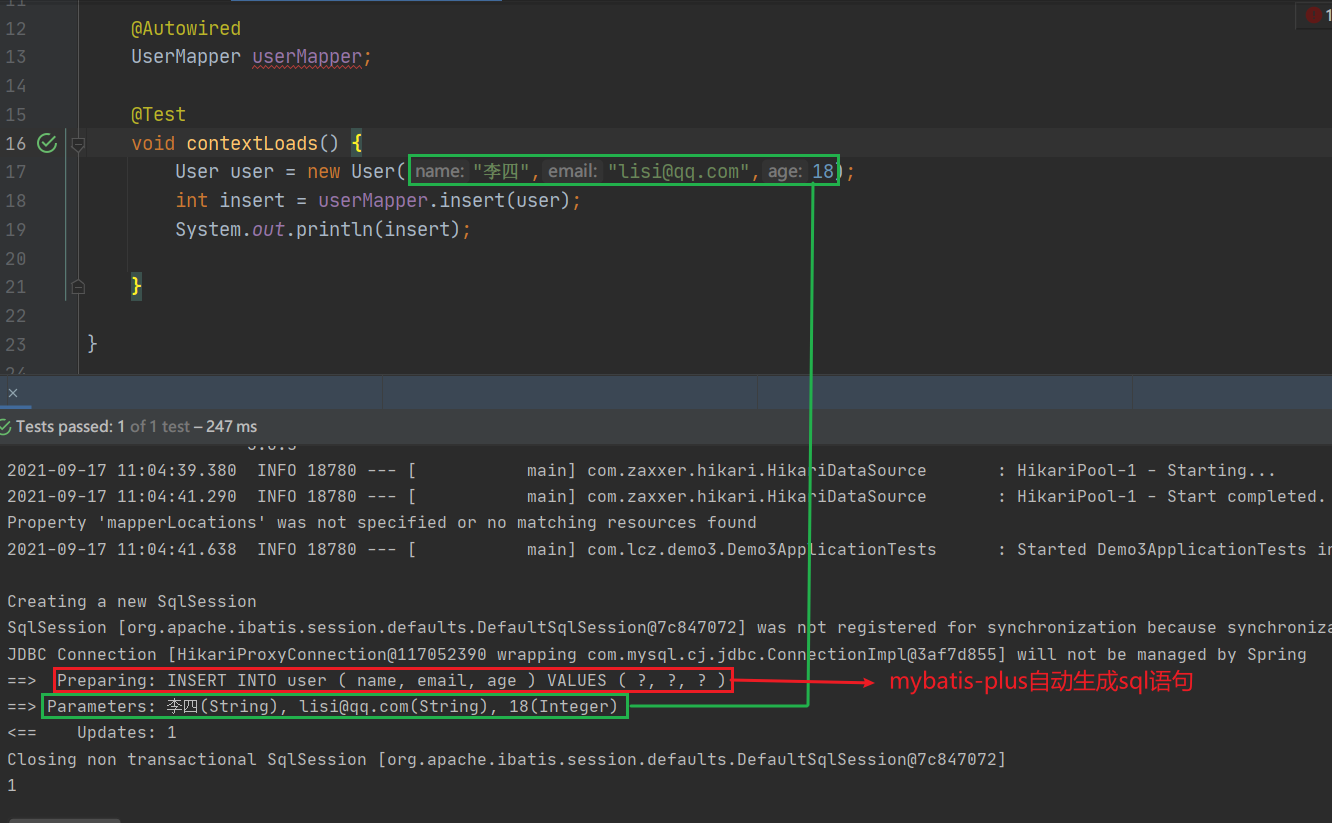
Task: Close the run panel tab with the X
Action: click(13, 393)
